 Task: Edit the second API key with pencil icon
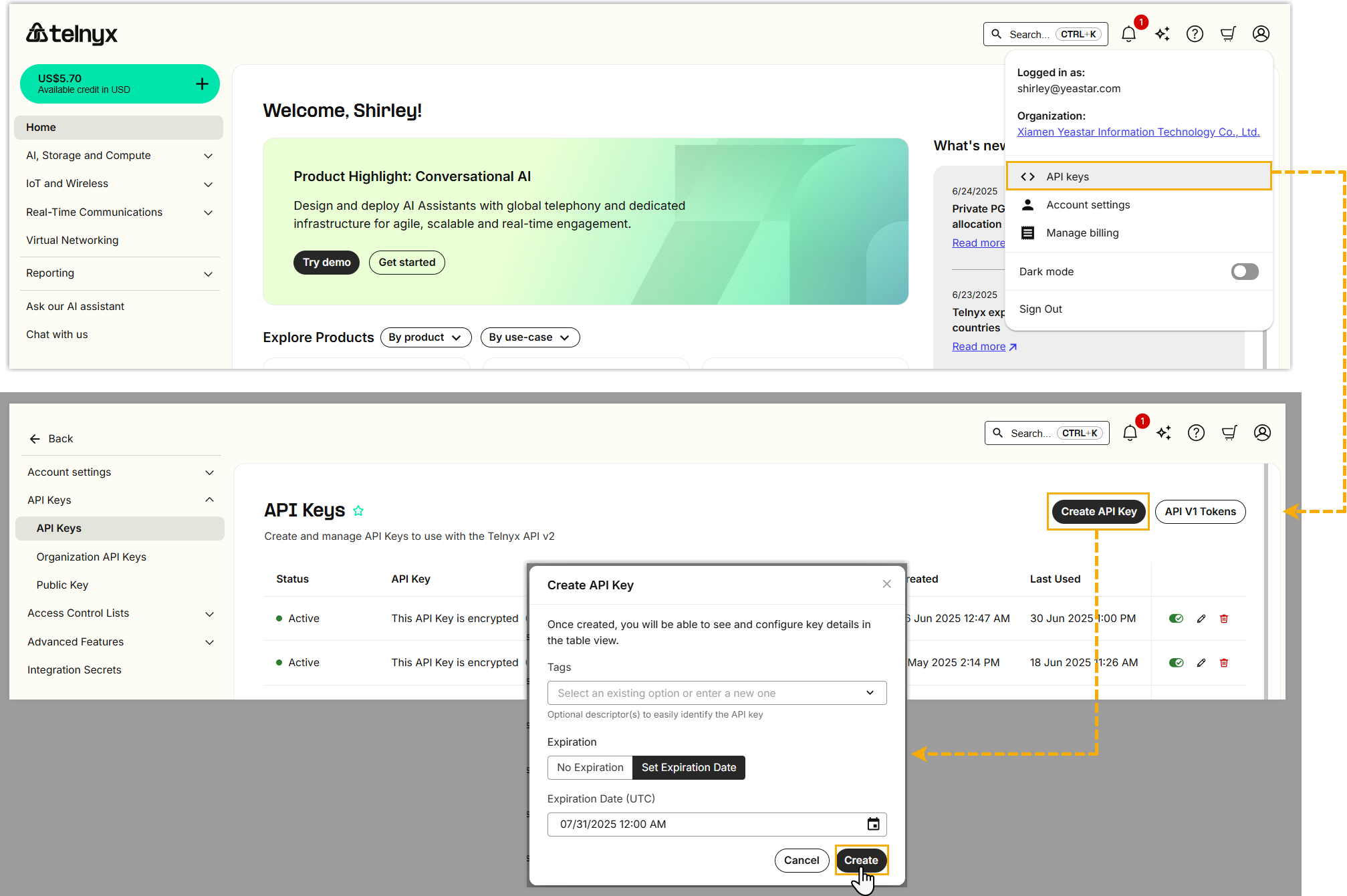[1201, 663]
